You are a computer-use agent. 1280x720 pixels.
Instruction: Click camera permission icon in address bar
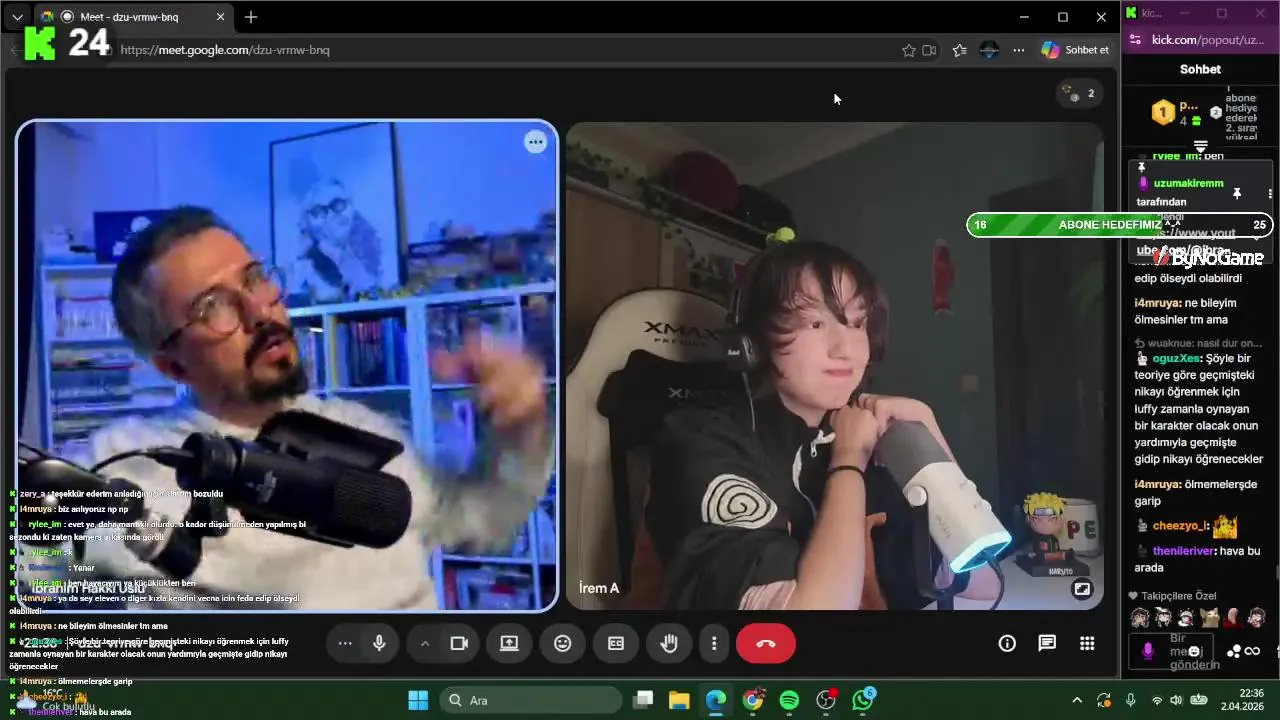[929, 50]
